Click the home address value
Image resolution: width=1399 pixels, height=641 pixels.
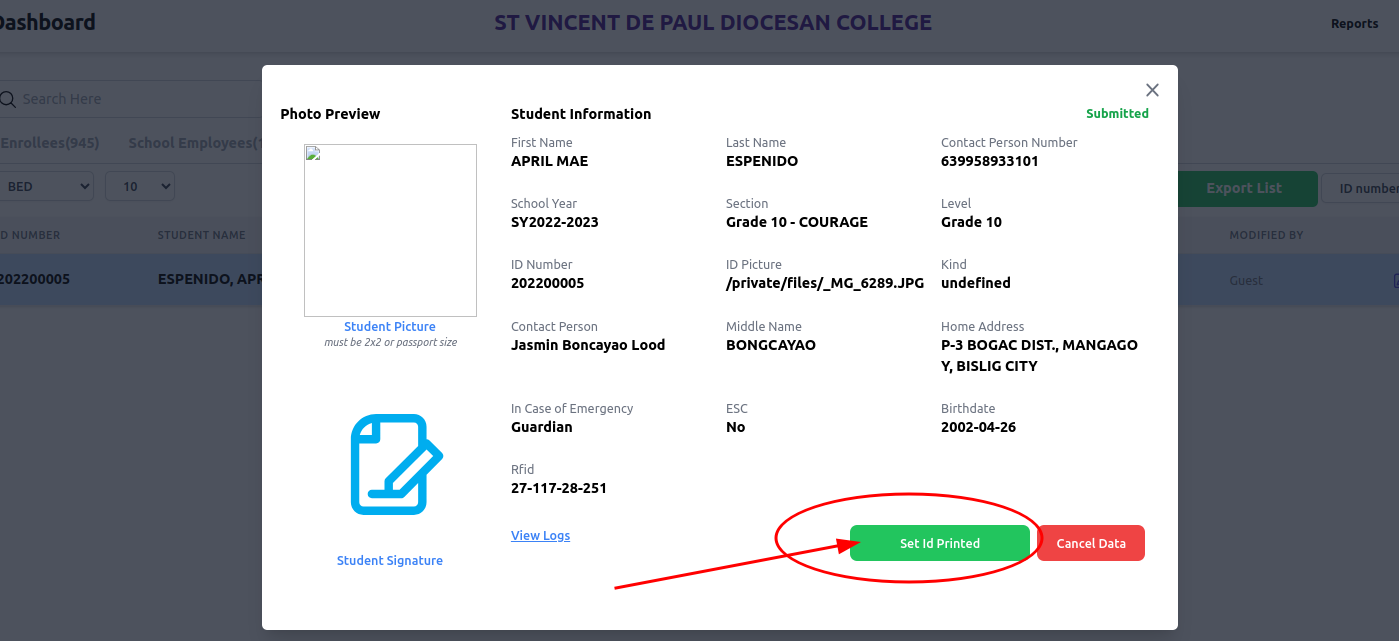(1039, 355)
